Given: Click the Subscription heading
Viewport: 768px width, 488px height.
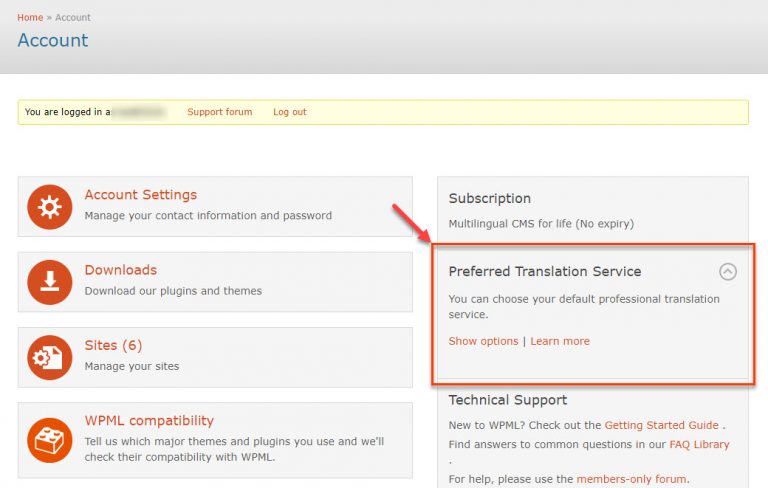Looking at the screenshot, I should pyautogui.click(x=489, y=198).
